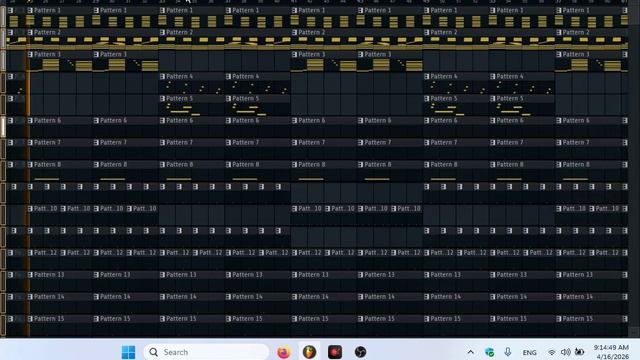
Task: Open clip menu icon of leftmost Pattern 5 clip
Action: (x=162, y=98)
